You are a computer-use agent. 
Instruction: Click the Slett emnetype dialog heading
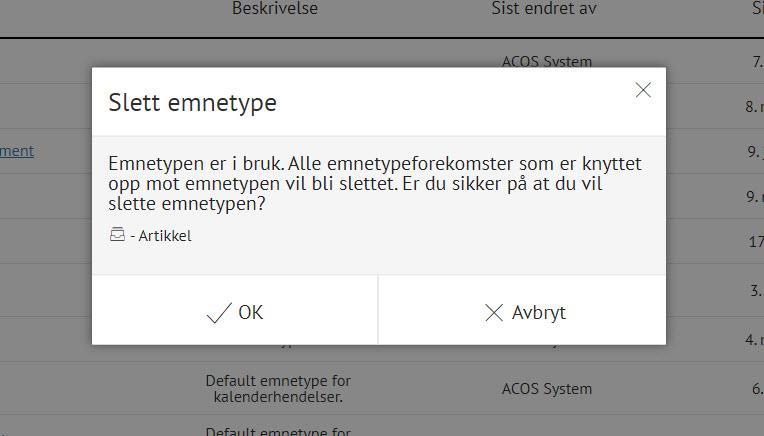tap(192, 102)
